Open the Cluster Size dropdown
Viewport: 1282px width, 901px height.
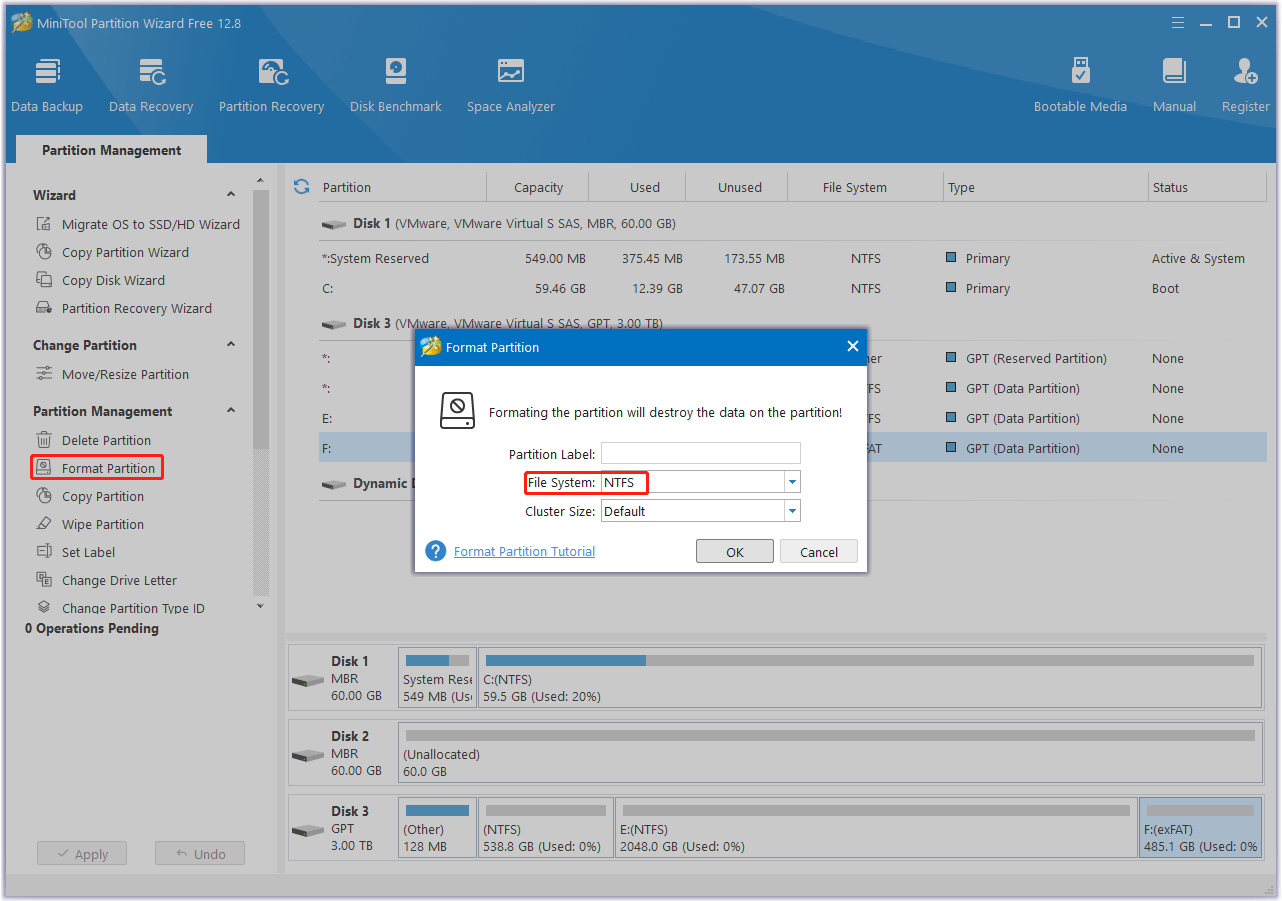coord(792,511)
